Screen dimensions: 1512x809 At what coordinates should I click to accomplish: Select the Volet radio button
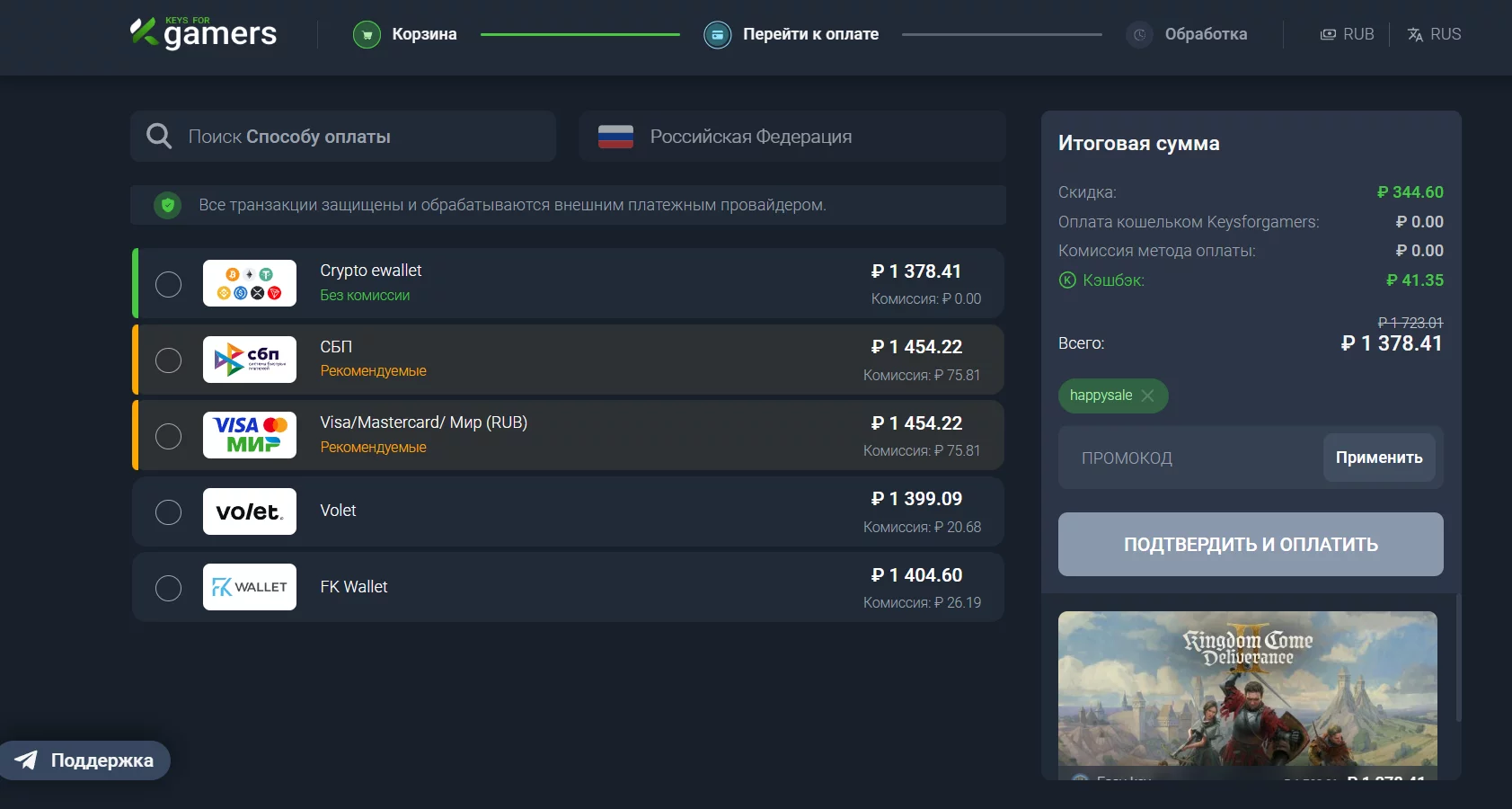pyautogui.click(x=168, y=512)
